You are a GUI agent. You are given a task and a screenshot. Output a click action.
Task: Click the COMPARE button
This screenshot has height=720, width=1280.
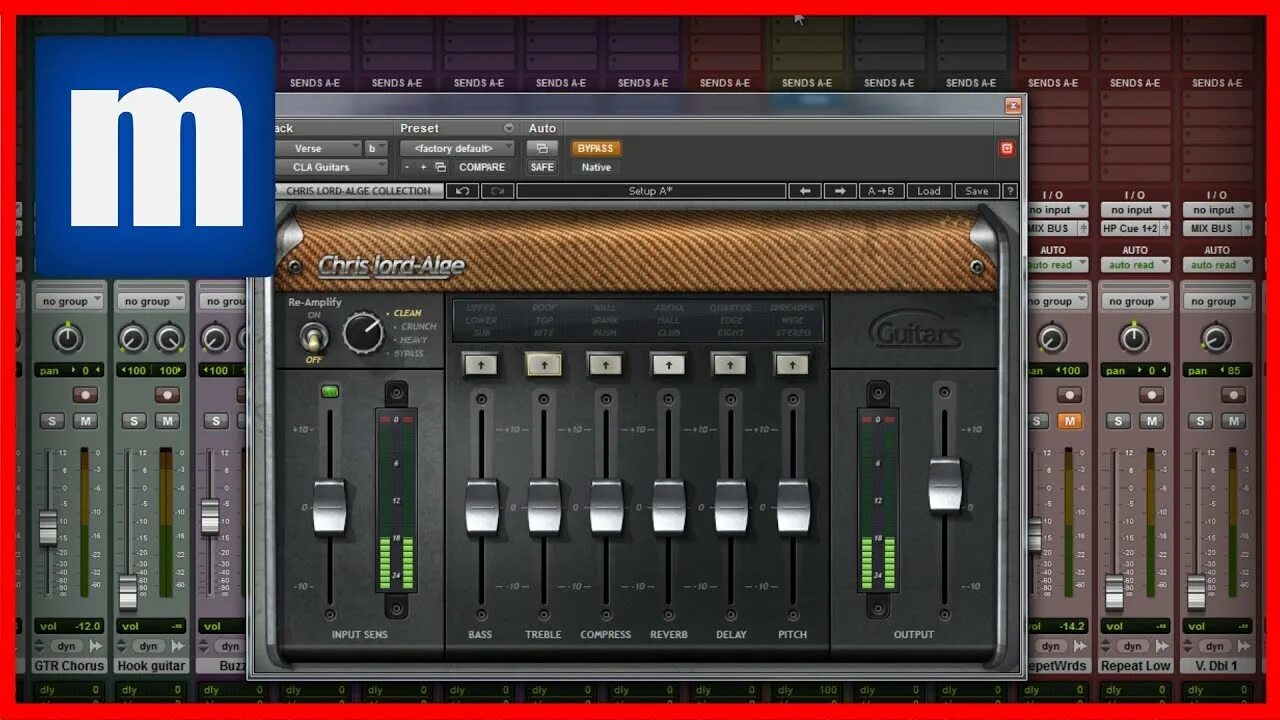482,167
